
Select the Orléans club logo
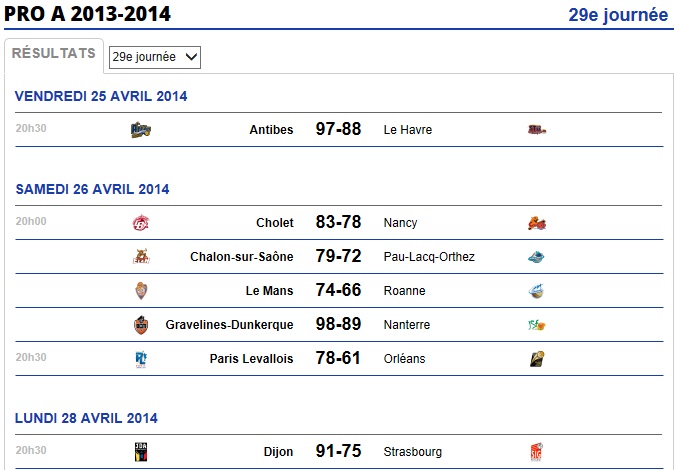537,359
